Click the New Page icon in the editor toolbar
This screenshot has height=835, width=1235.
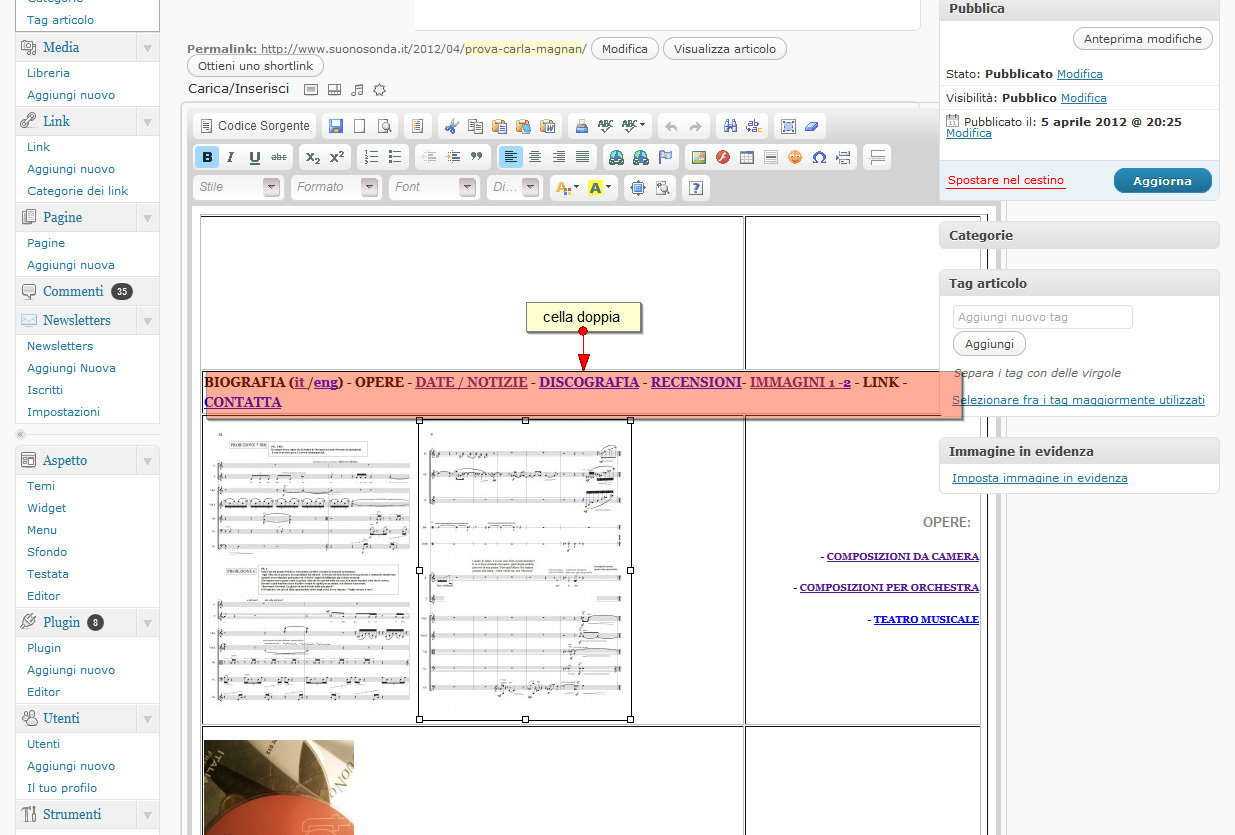[359, 126]
